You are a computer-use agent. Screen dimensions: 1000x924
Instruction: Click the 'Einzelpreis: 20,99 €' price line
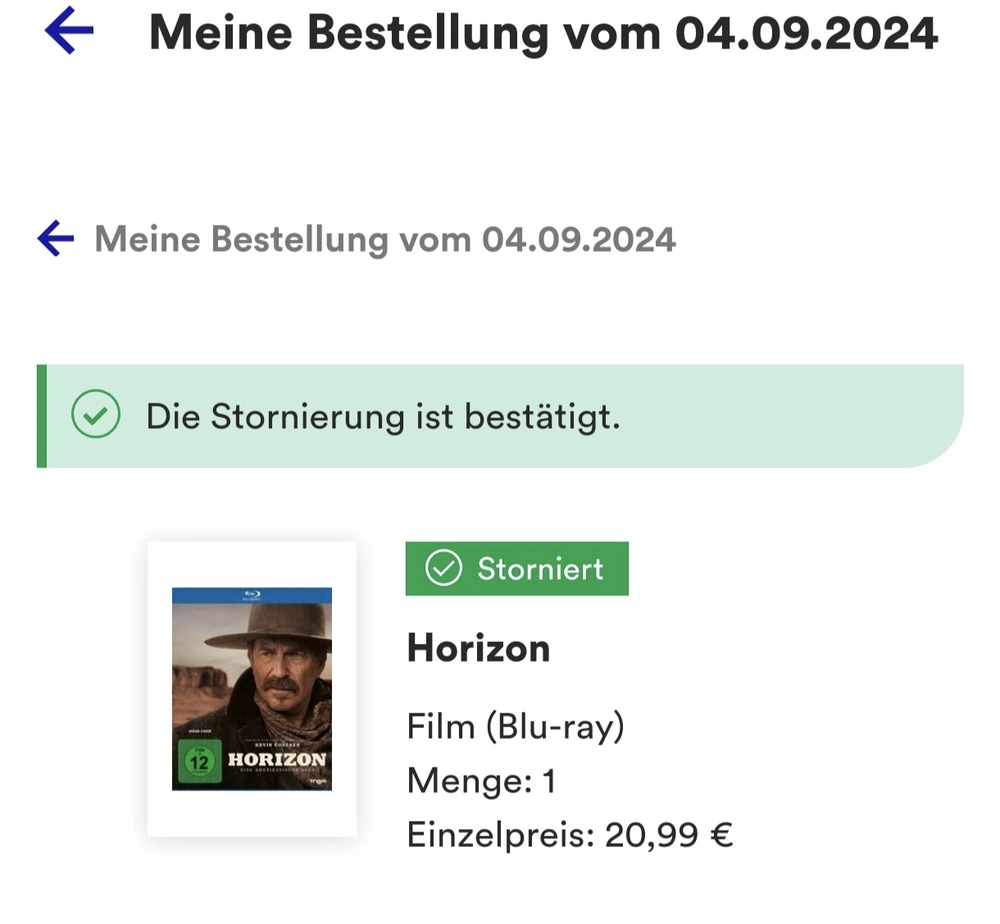click(x=569, y=834)
